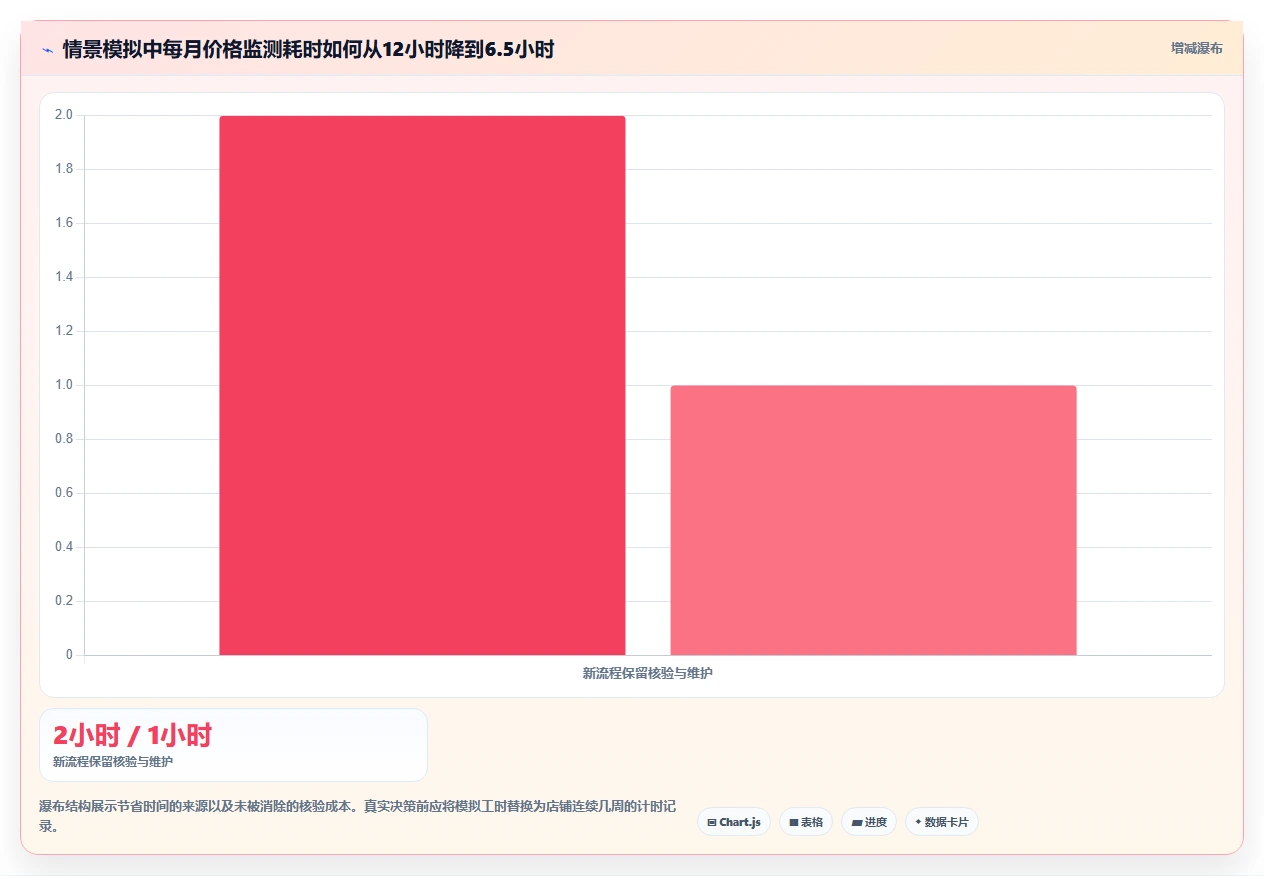The width and height of the screenshot is (1264, 876).
Task: Click the y-axis value 1.6
Action: pyautogui.click(x=63, y=223)
